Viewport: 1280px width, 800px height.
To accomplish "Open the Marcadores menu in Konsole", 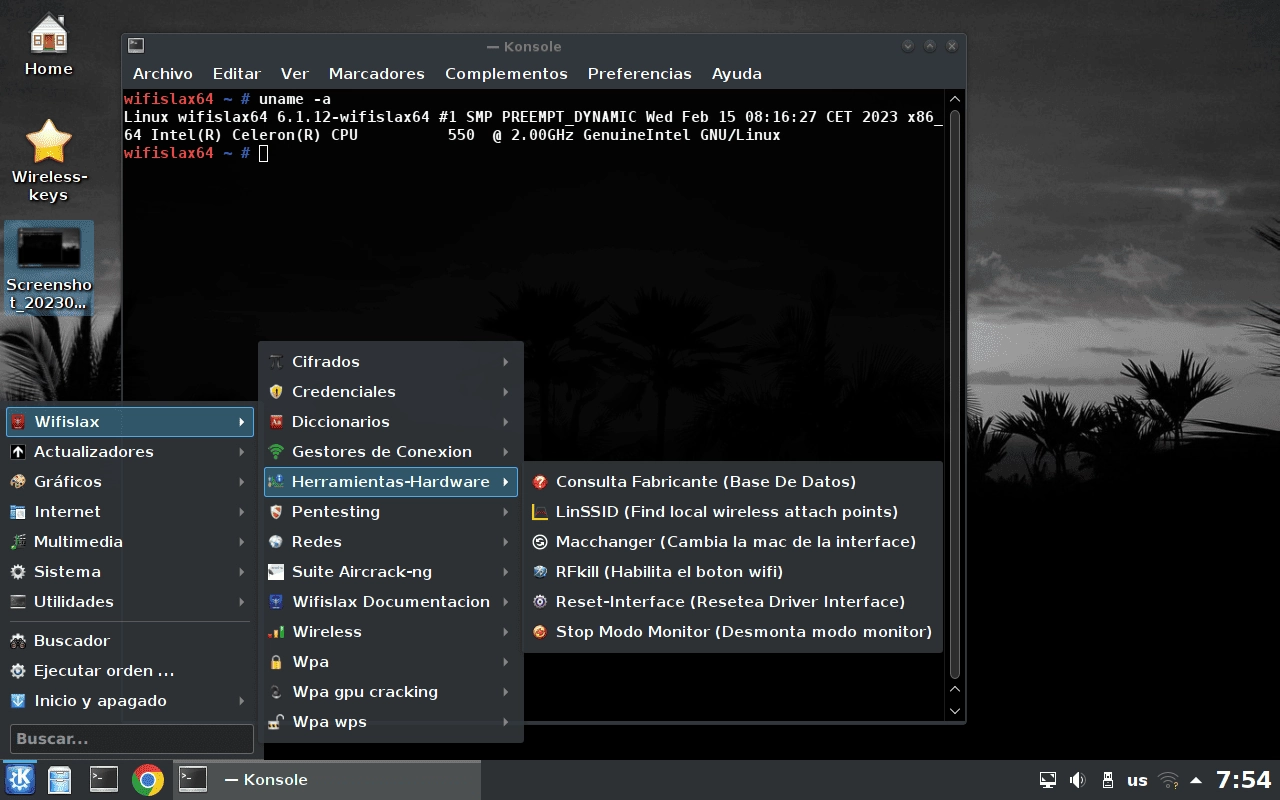I will [x=376, y=74].
